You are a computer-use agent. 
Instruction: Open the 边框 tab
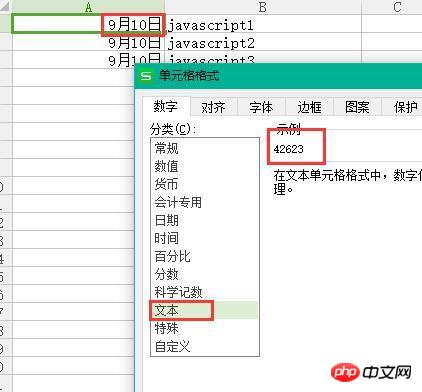click(x=309, y=107)
